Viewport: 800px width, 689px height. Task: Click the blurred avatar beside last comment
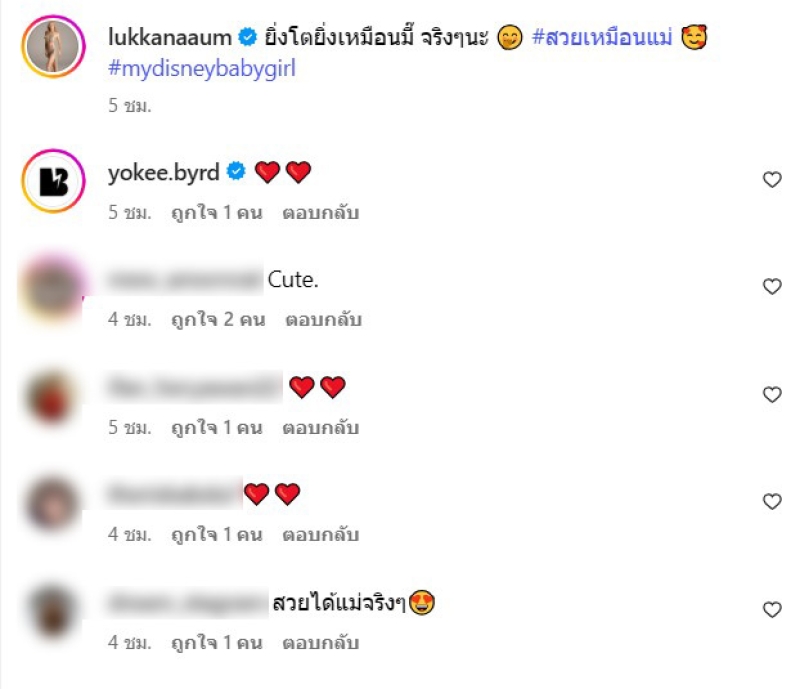pos(52,610)
